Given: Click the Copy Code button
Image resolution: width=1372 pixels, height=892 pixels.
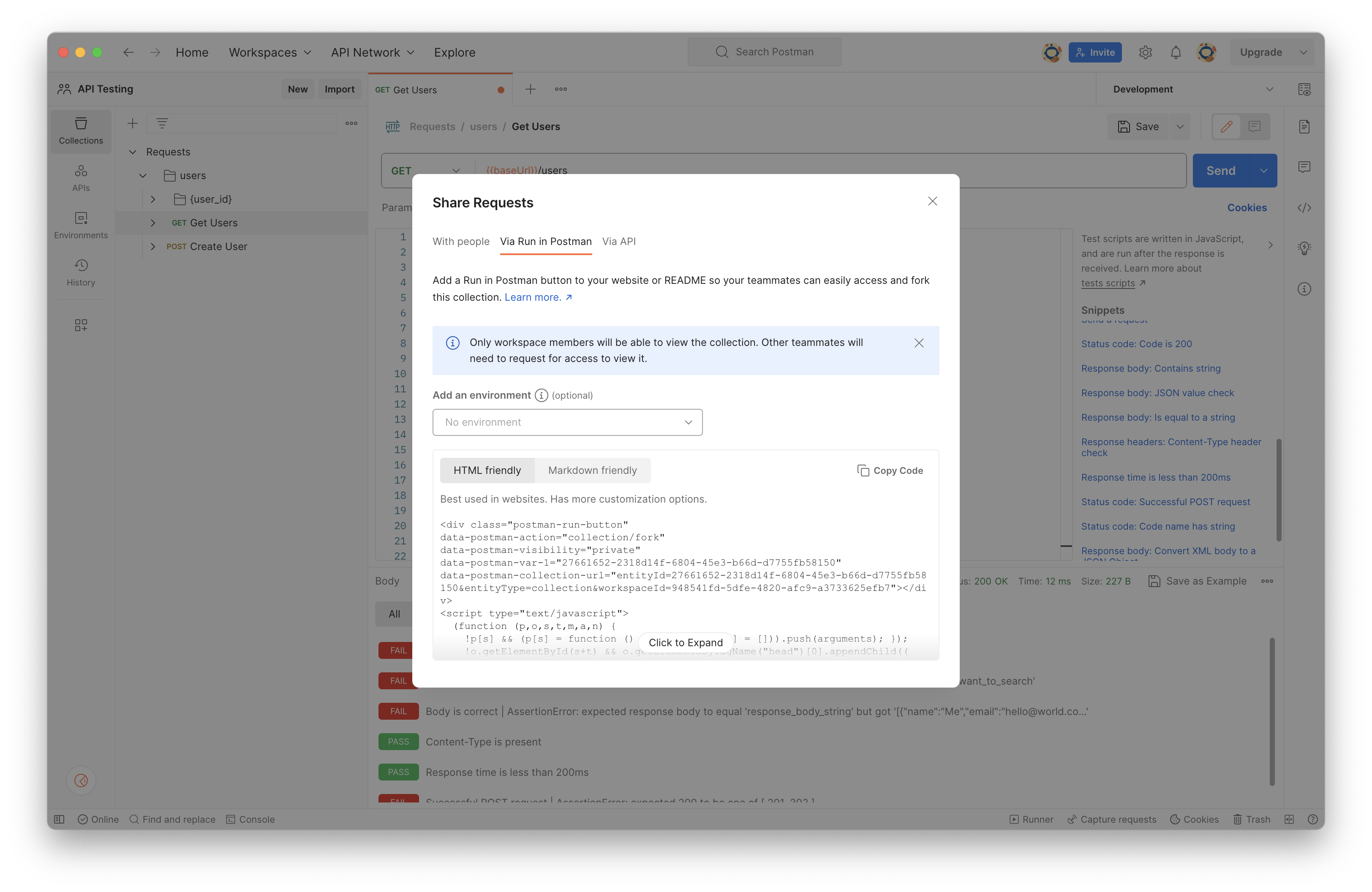Looking at the screenshot, I should [890, 471].
